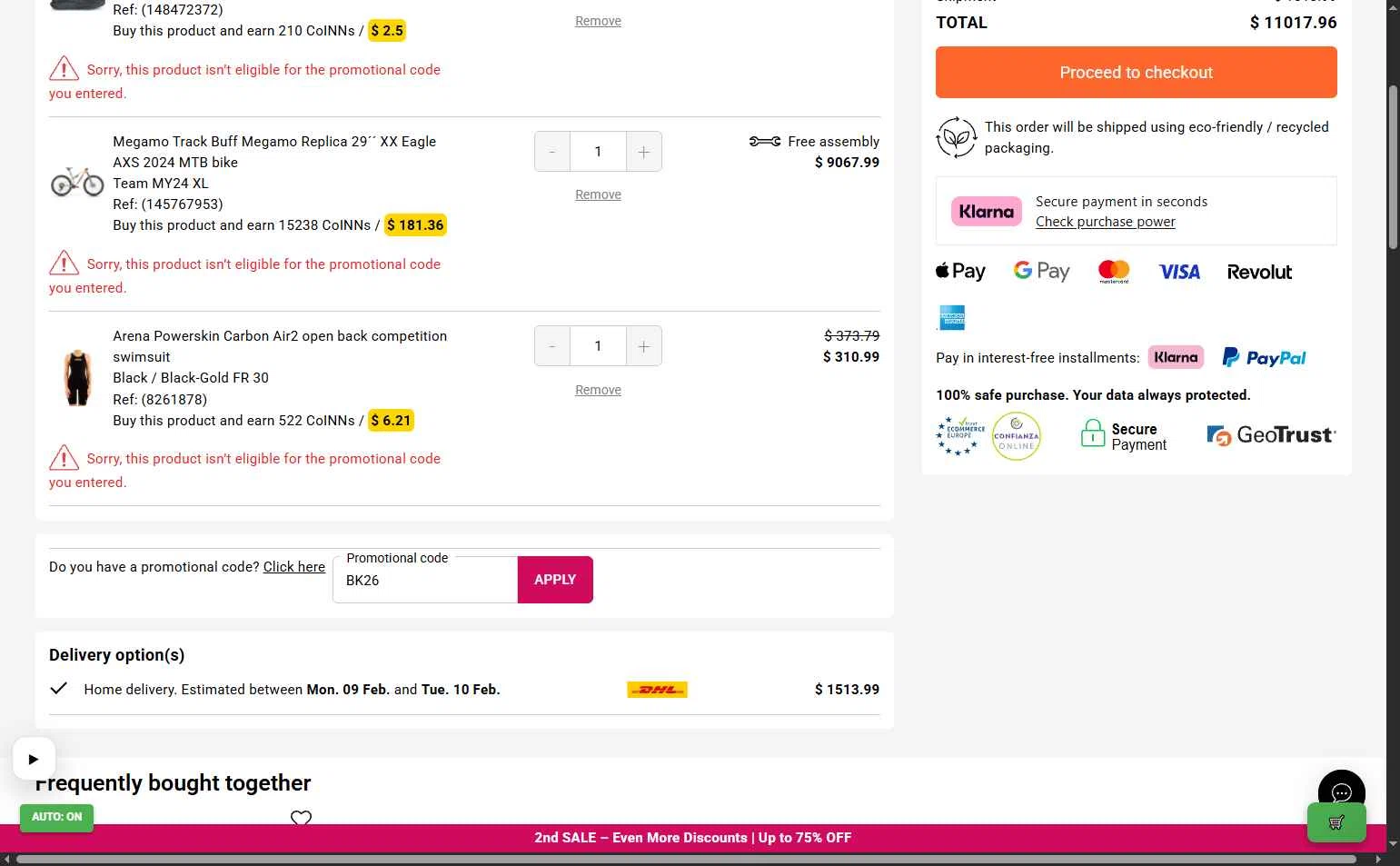This screenshot has height=866, width=1400.
Task: Click the horizontal scrollbar right arrow
Action: [x=1379, y=859]
